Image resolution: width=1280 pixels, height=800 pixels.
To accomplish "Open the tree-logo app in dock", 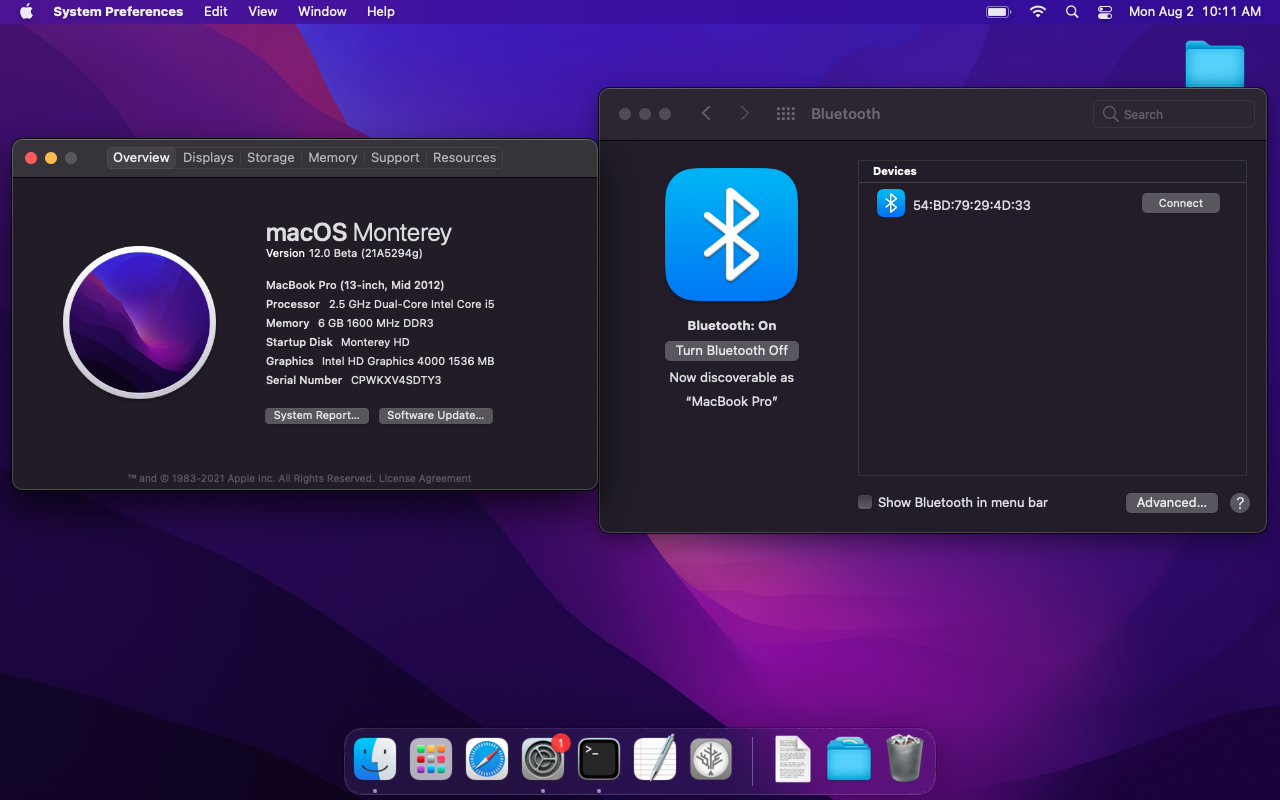I will click(711, 760).
